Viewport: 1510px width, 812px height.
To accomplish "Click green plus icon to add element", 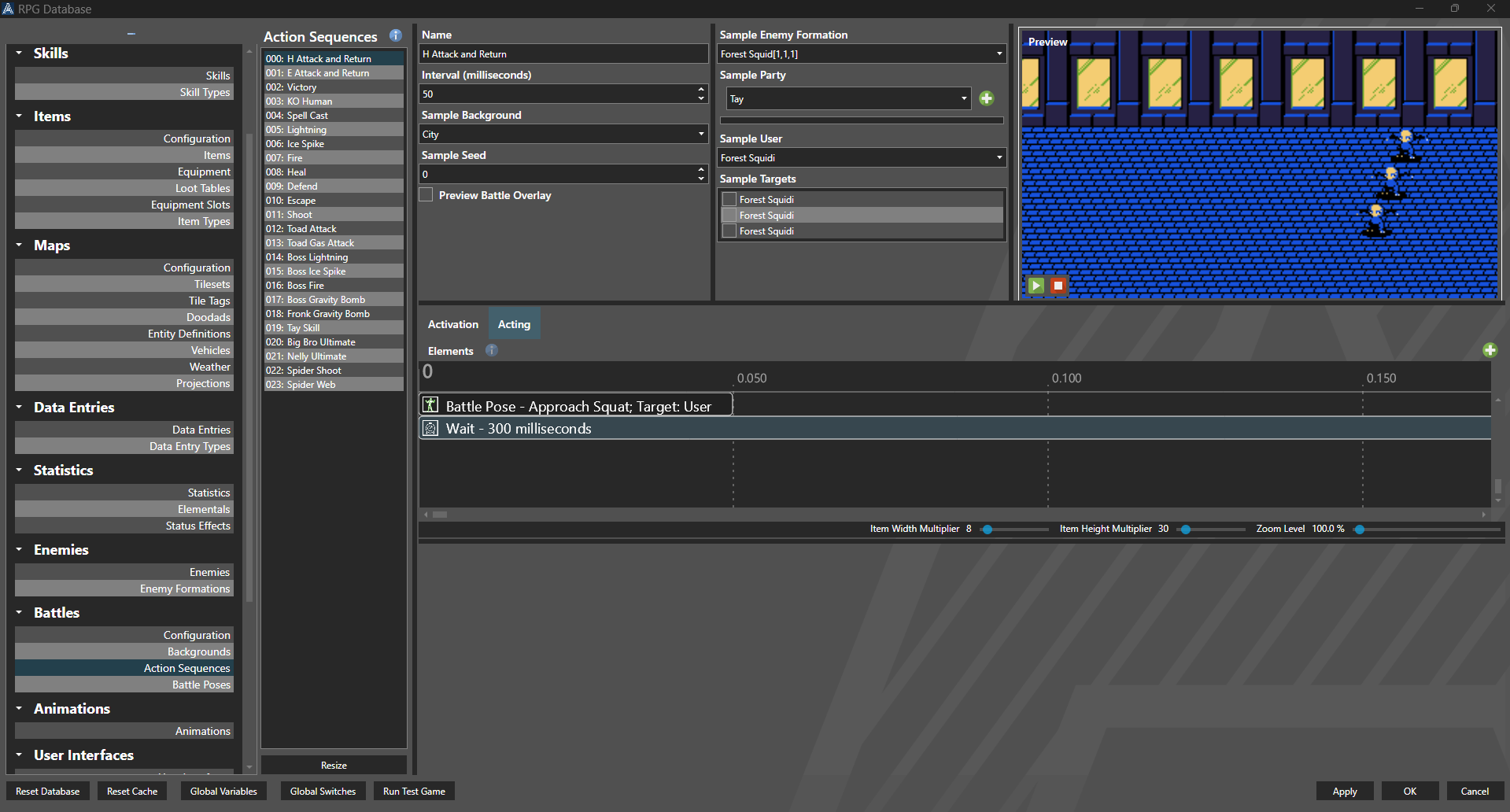I will (x=1490, y=350).
